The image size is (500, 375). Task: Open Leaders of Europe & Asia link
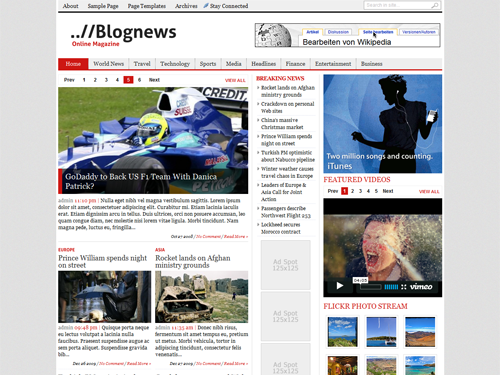[284, 192]
